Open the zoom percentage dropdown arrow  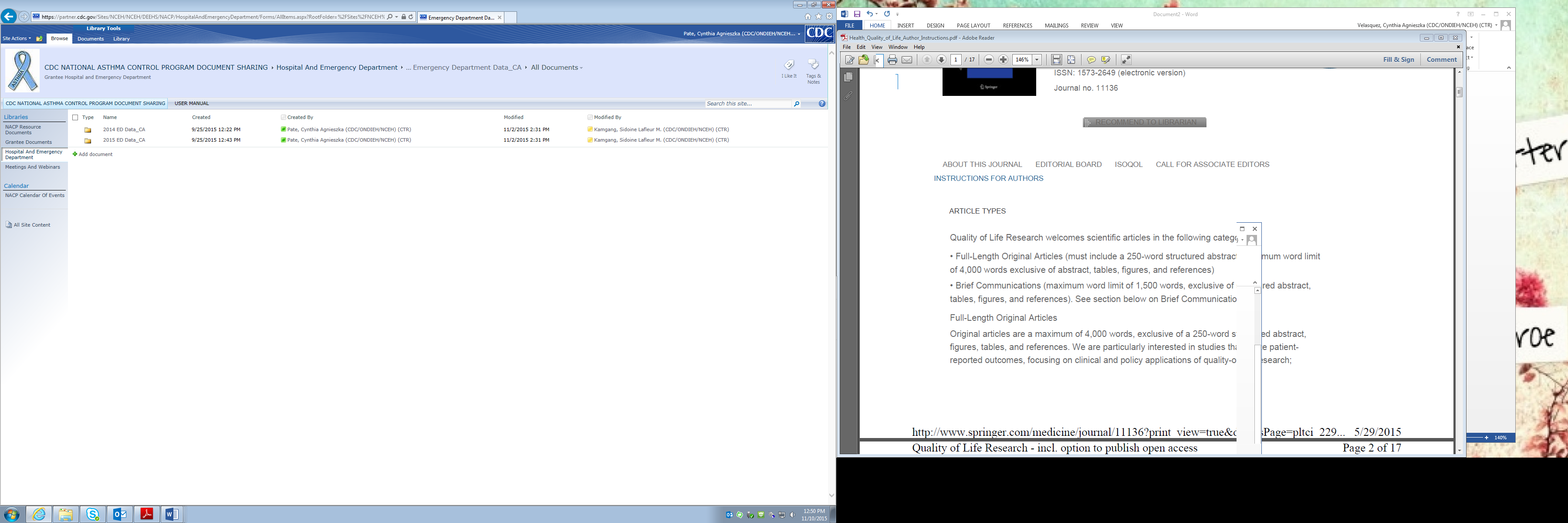click(1037, 60)
